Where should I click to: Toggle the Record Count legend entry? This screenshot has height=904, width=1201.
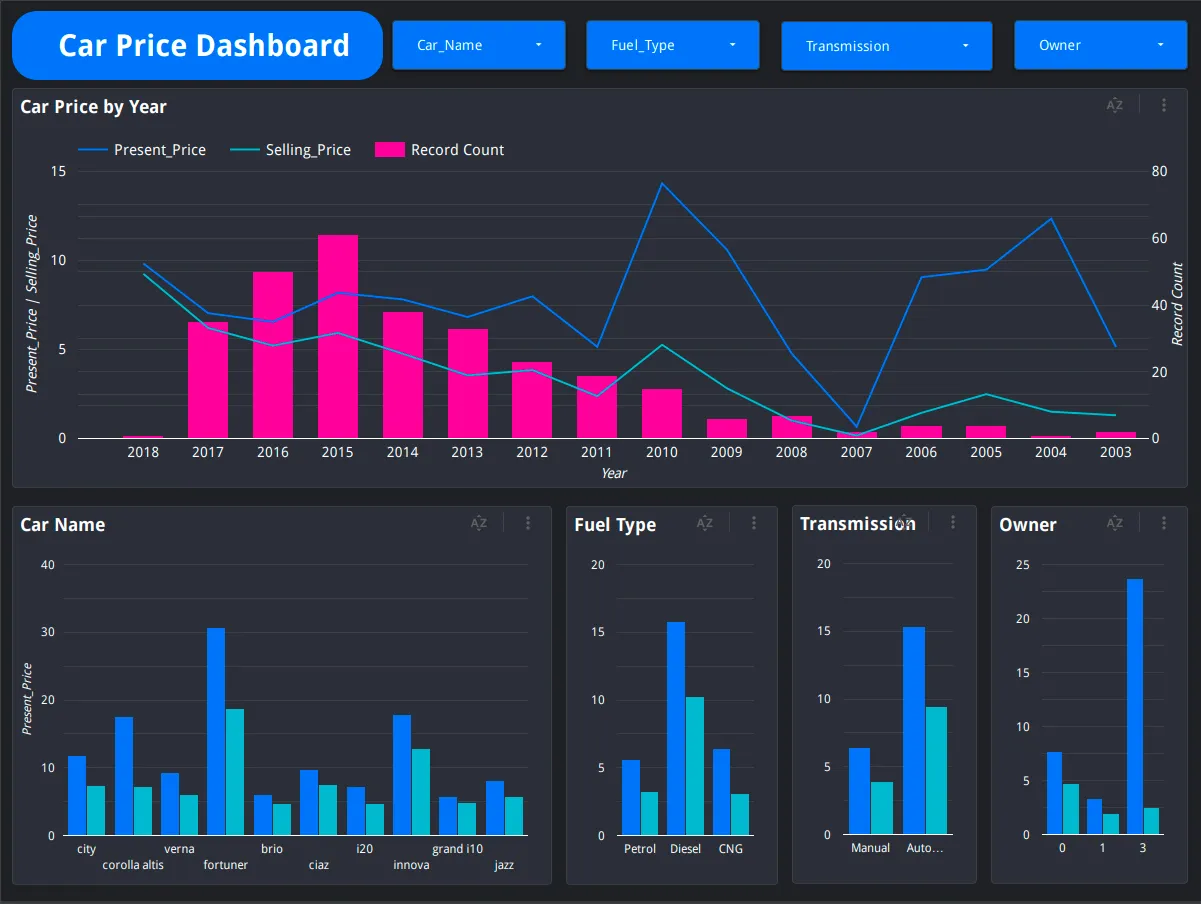(x=440, y=150)
